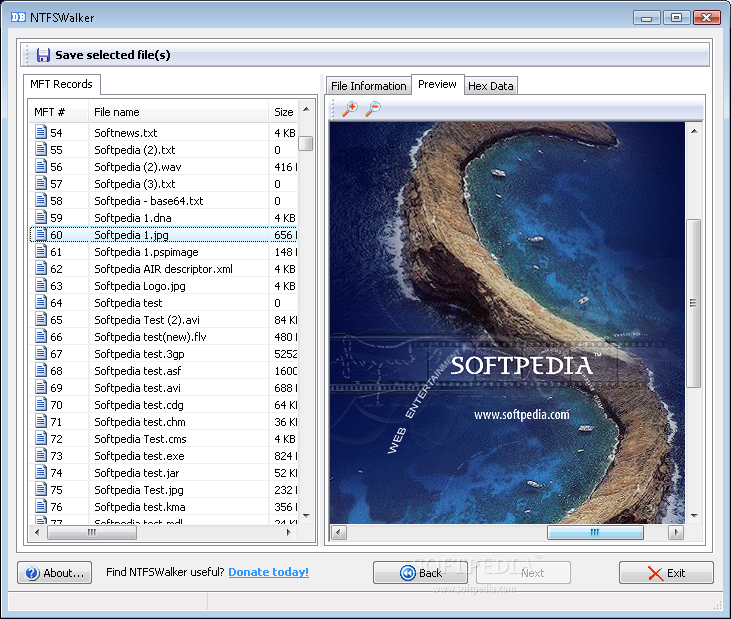Viewport: 731px width, 619px height.
Task: Exit NTFSWalker with the Exit button
Action: tap(666, 572)
